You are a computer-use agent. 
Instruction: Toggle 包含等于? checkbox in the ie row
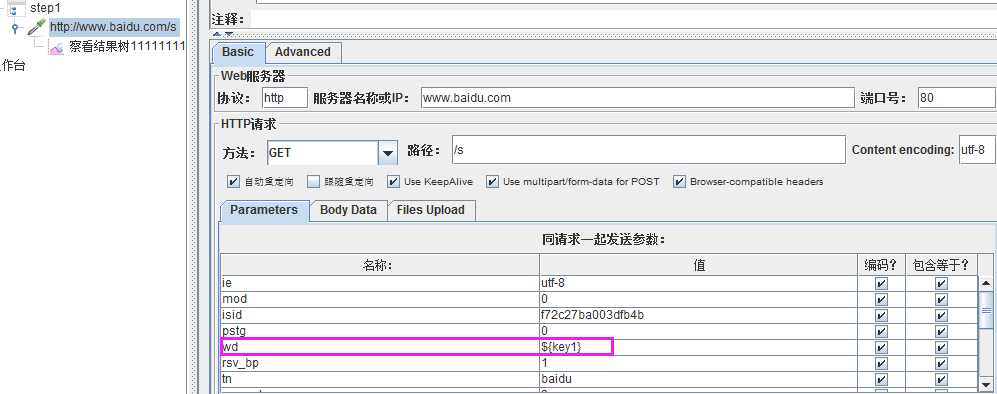[942, 283]
